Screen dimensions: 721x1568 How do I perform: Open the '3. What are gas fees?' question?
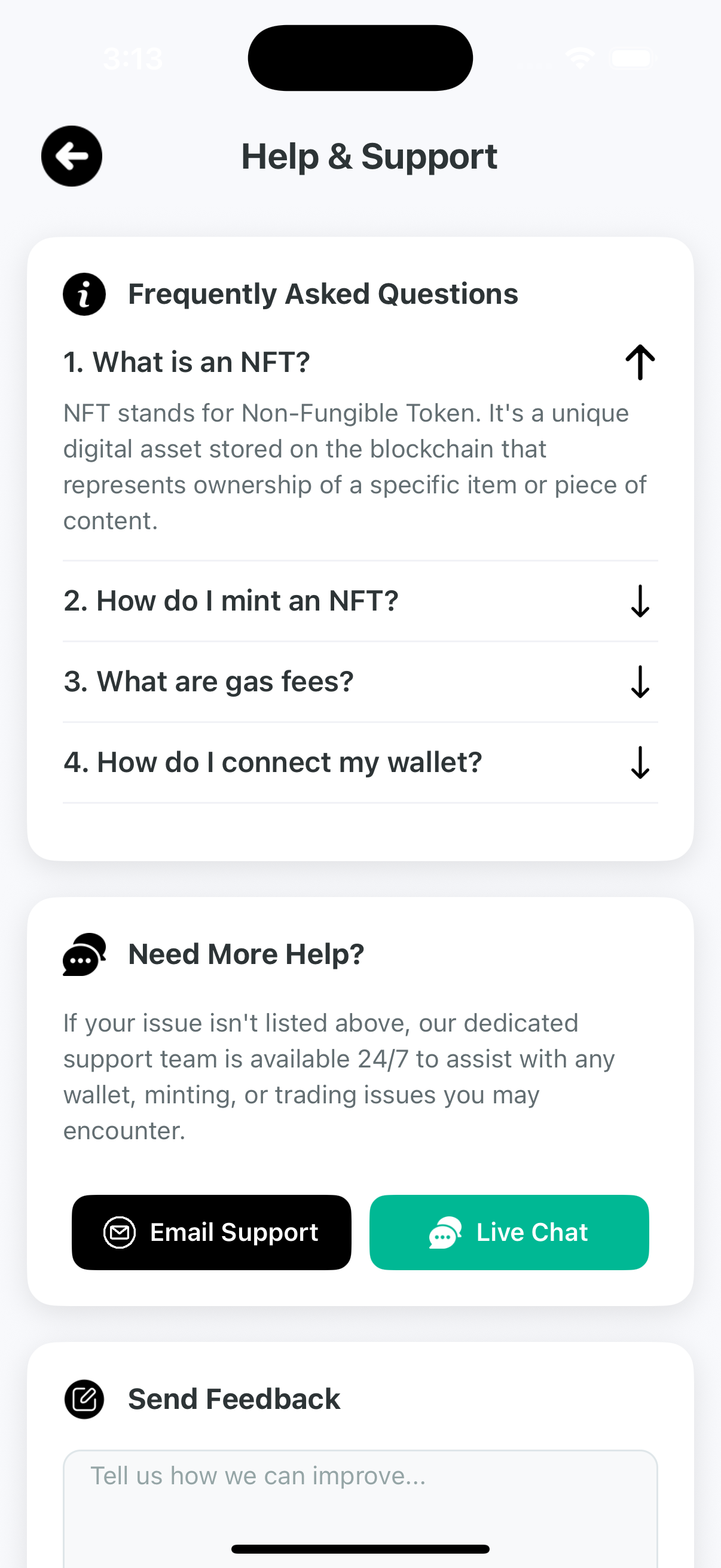[x=209, y=682]
